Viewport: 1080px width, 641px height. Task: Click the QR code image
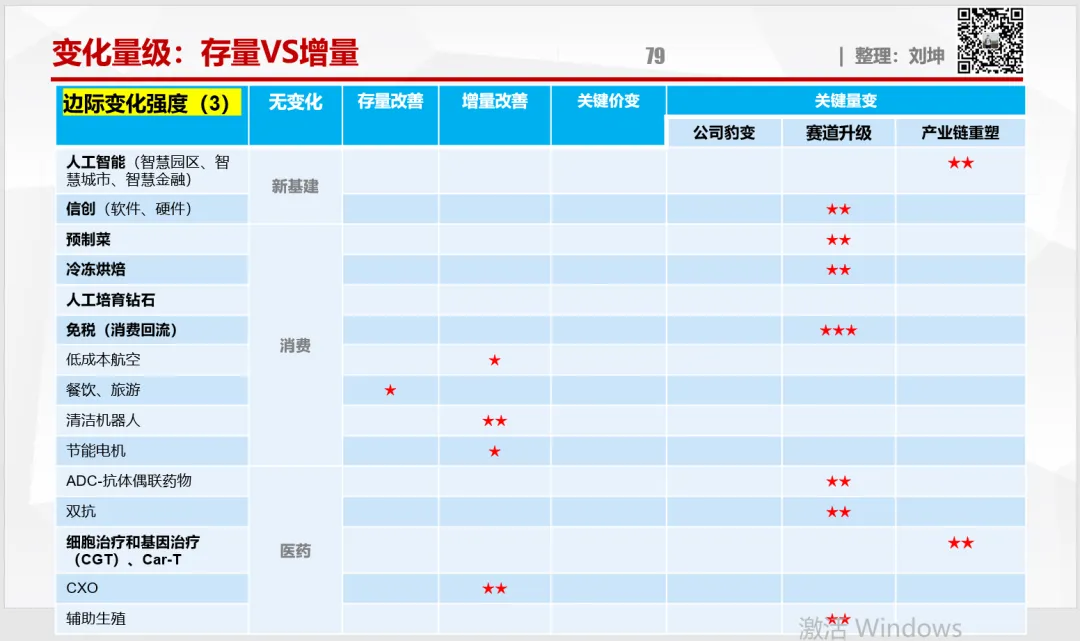[990, 41]
